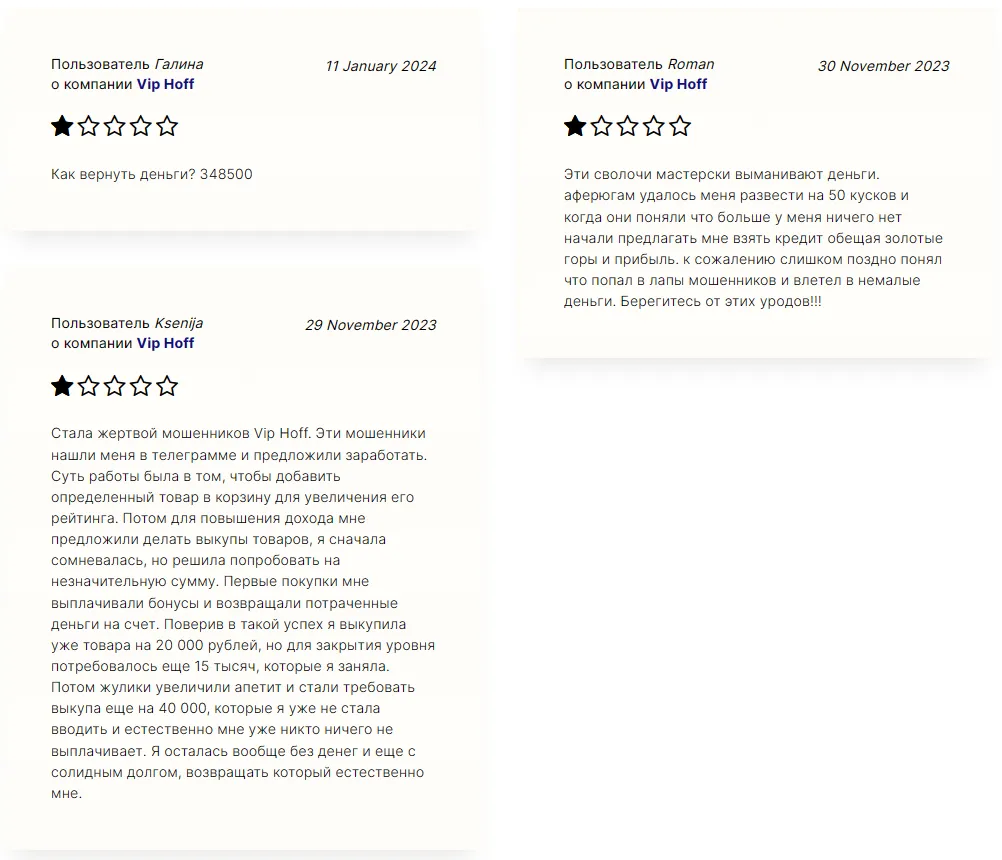This screenshot has width=1002, height=860.
Task: Click Roman's review text about scammers
Action: (x=753, y=238)
